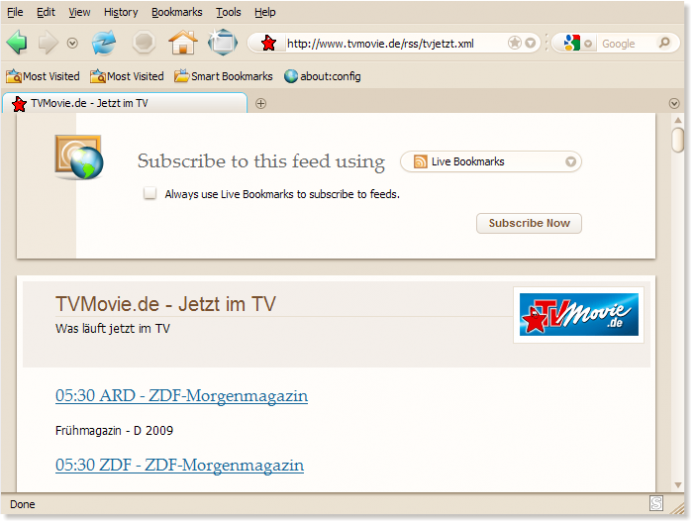Open the recent pages history dropdown
Screen dimensions: 695x525
click(x=72, y=43)
